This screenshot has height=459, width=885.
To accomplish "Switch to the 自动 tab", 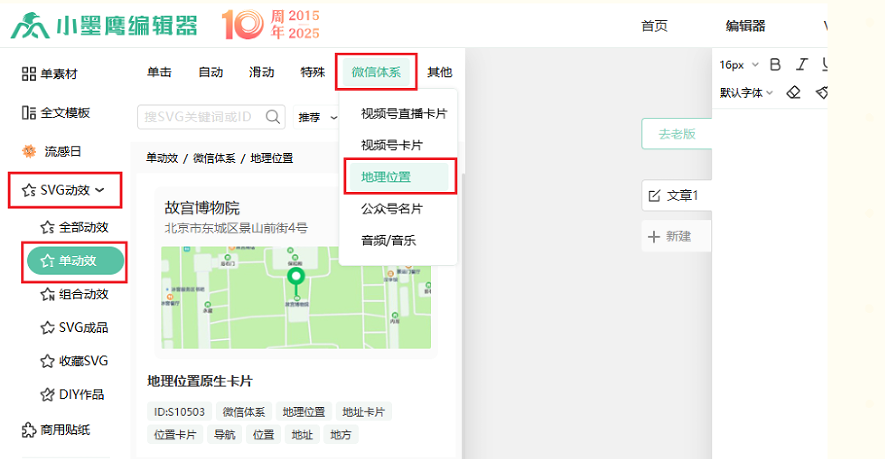I will [x=211, y=72].
